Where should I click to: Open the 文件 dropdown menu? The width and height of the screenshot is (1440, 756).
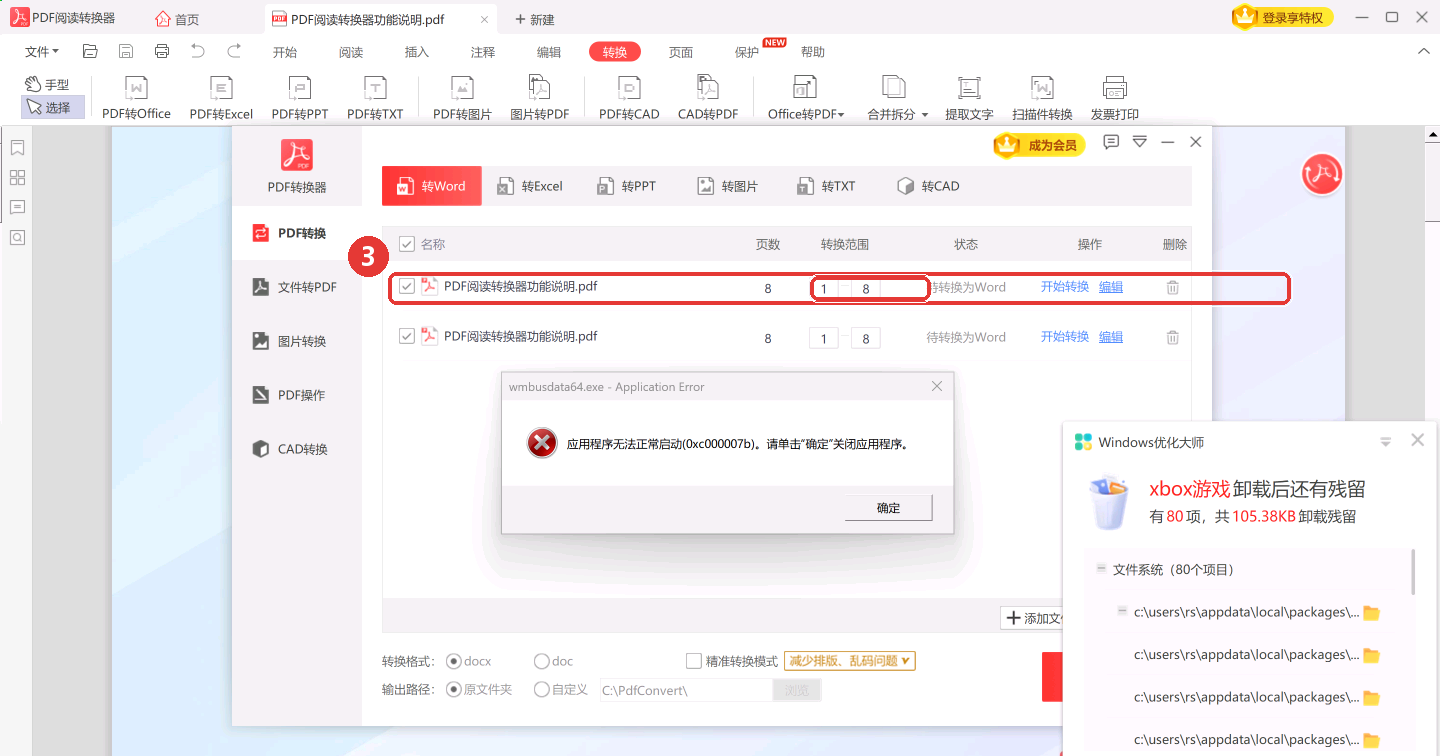[42, 52]
